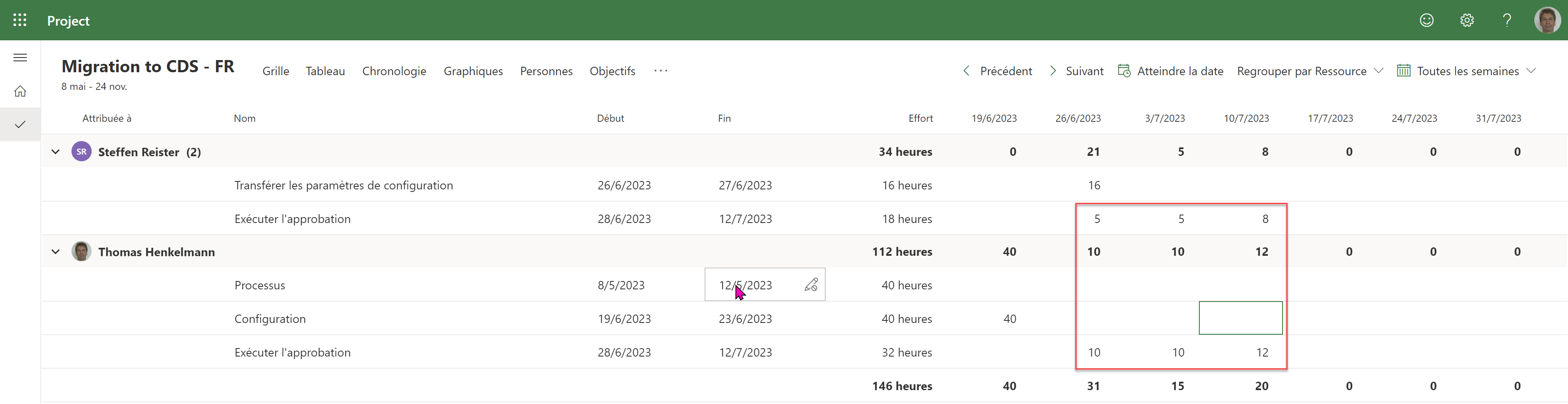Viewport: 1568px width, 404px height.
Task: Collapse the Thomas Henkelmann group
Action: point(55,252)
